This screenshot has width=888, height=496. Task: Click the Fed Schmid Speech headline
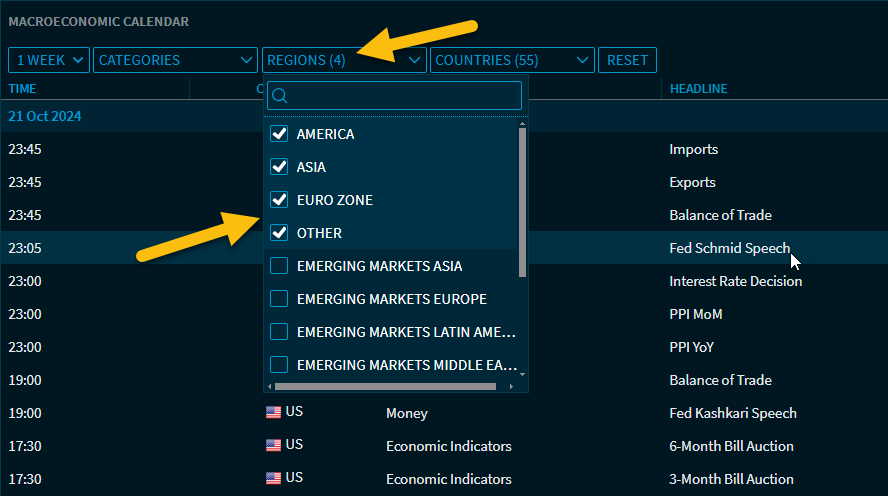click(729, 248)
